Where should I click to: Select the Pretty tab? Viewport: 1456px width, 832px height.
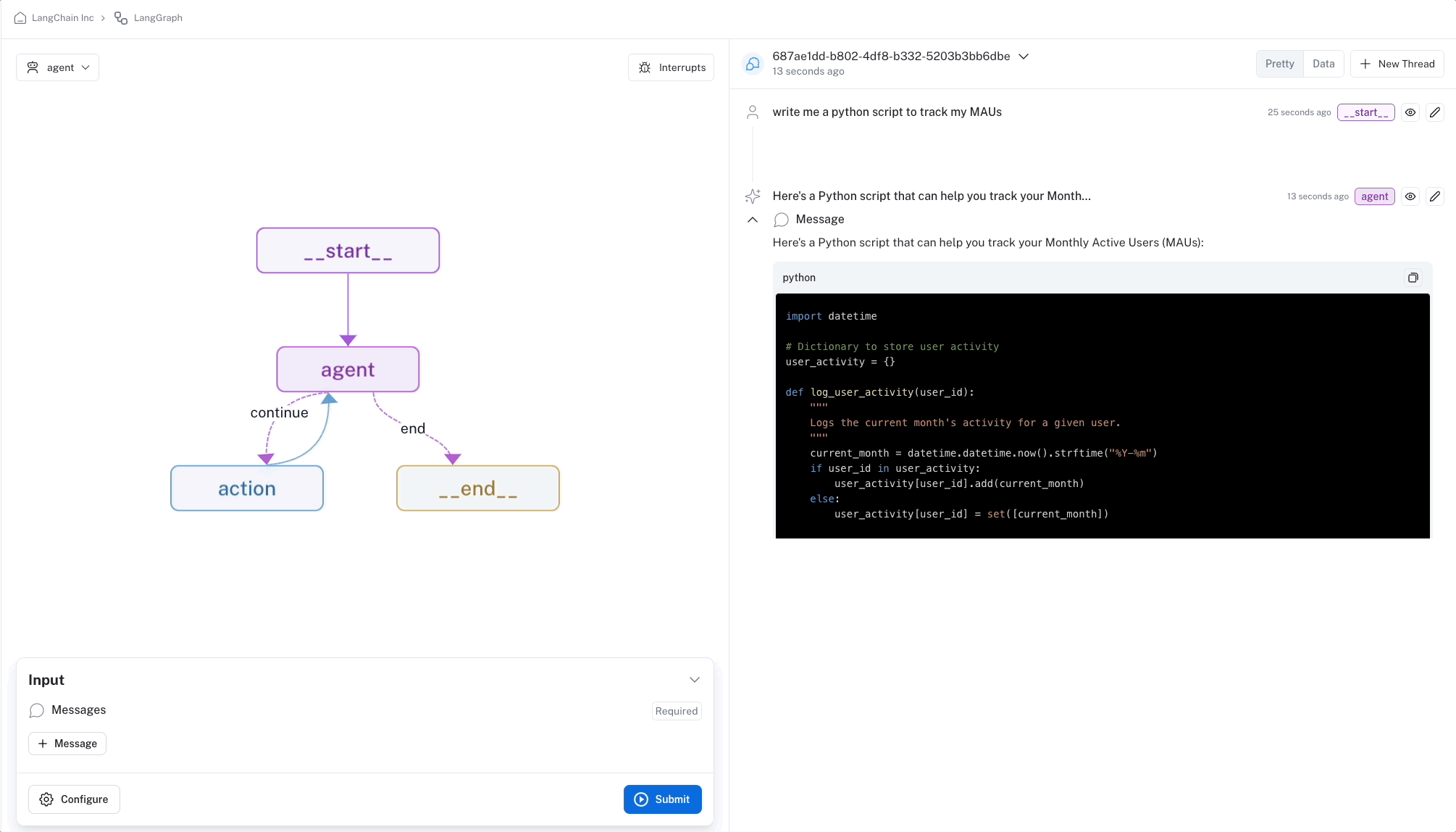1279,63
